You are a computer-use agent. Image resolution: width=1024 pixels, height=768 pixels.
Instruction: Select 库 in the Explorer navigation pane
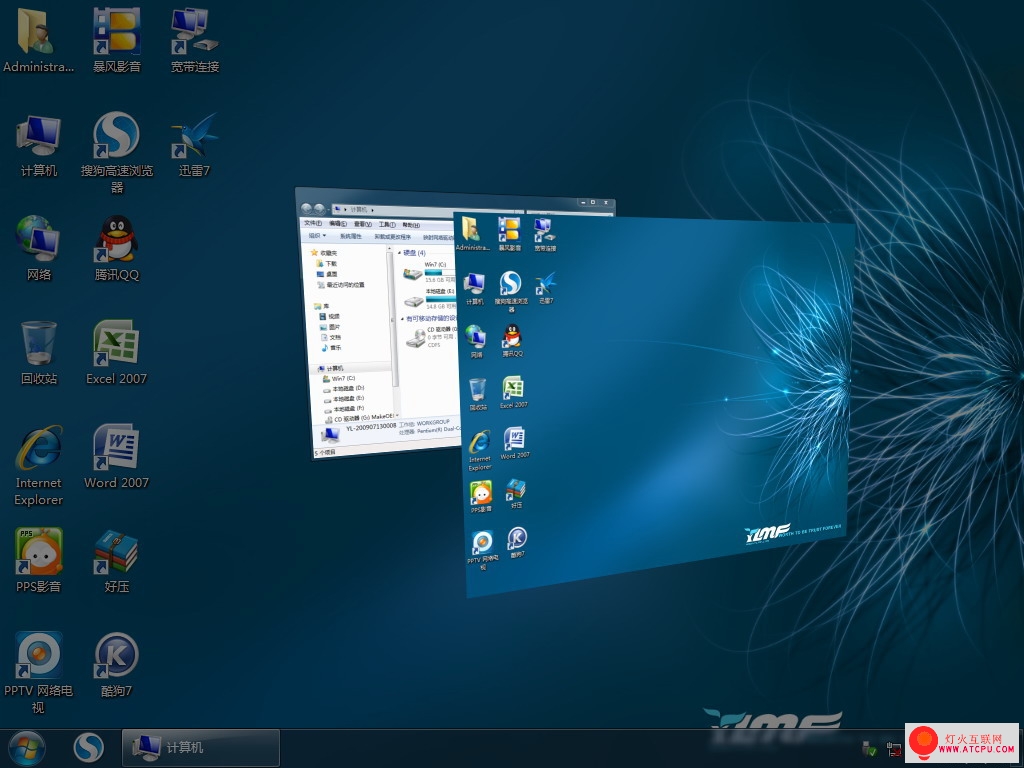click(x=321, y=306)
